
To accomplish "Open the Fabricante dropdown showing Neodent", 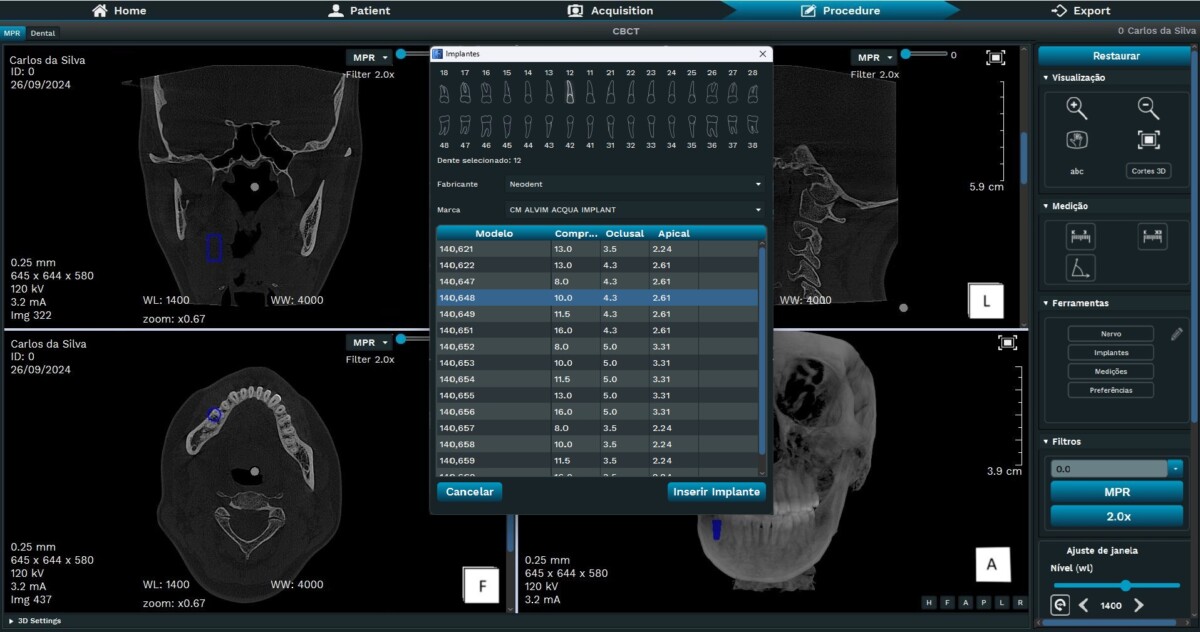I will coord(635,184).
